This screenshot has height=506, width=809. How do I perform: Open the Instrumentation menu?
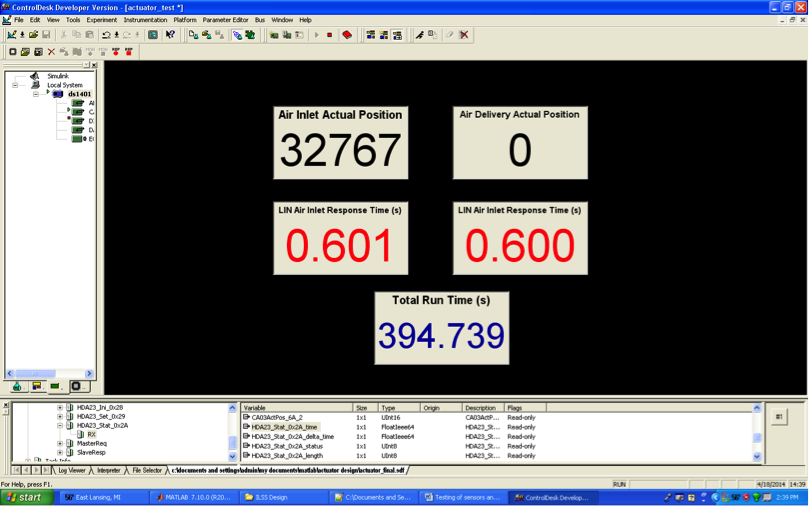point(145,20)
